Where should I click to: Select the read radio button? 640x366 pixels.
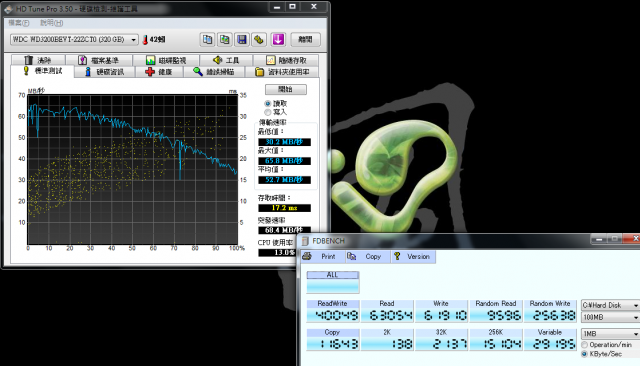(268, 104)
